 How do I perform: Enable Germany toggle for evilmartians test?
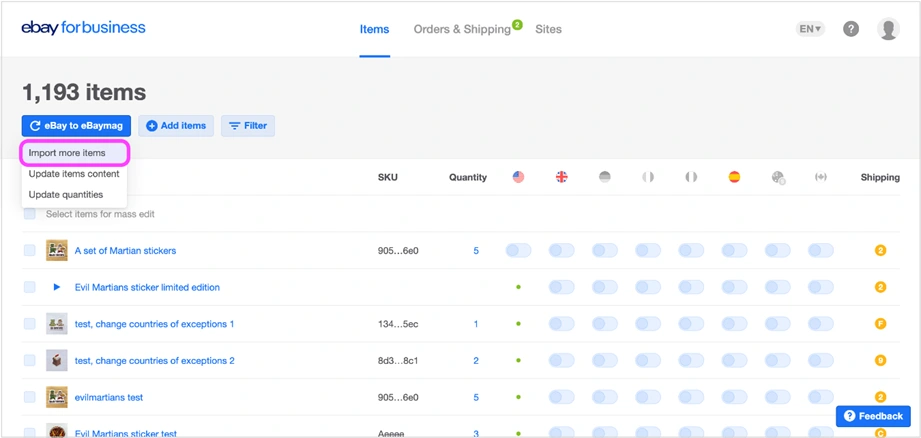(x=605, y=397)
